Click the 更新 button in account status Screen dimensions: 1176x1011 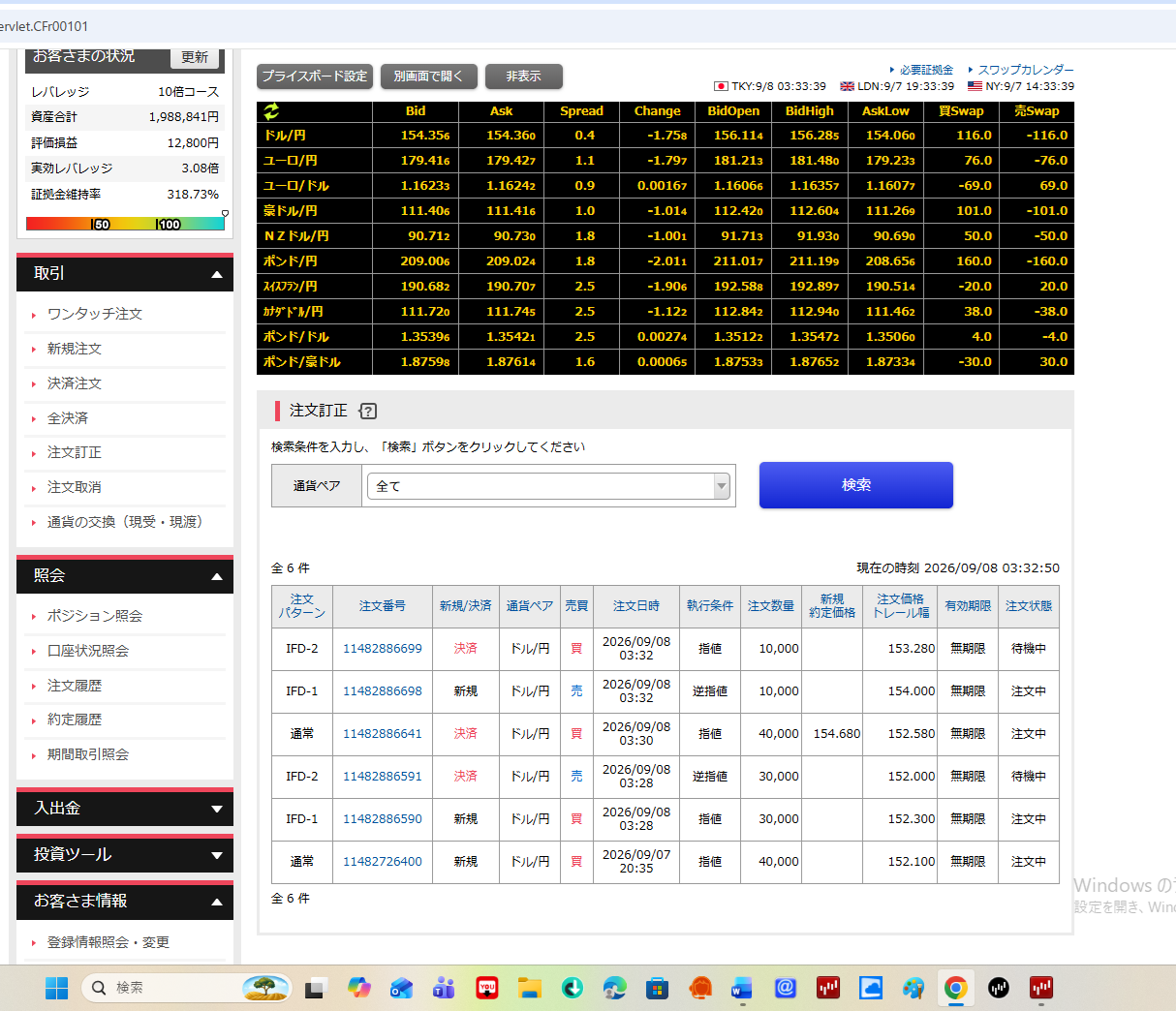pyautogui.click(x=195, y=57)
